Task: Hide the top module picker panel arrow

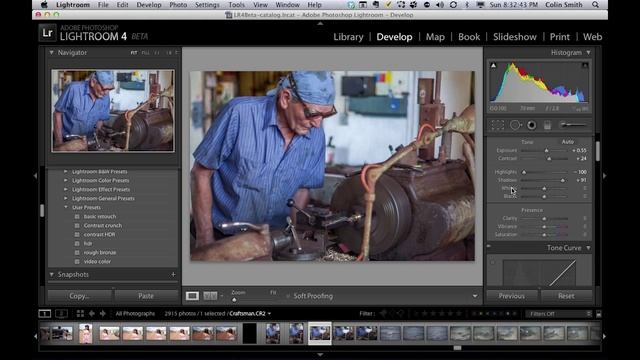Action: point(320,24)
